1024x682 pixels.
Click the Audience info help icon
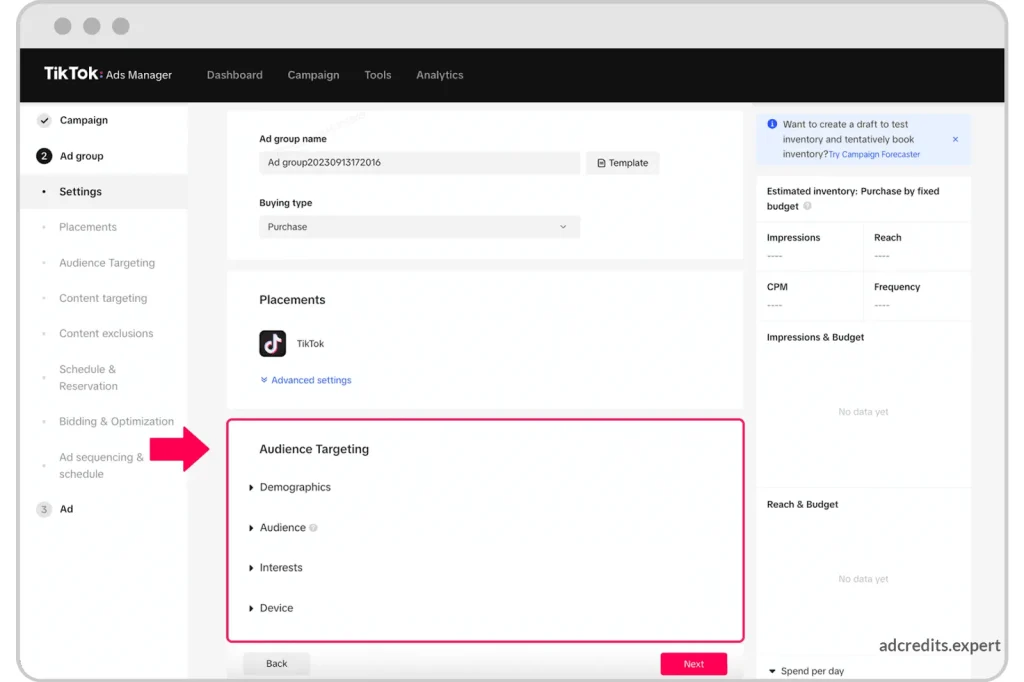[x=314, y=528]
